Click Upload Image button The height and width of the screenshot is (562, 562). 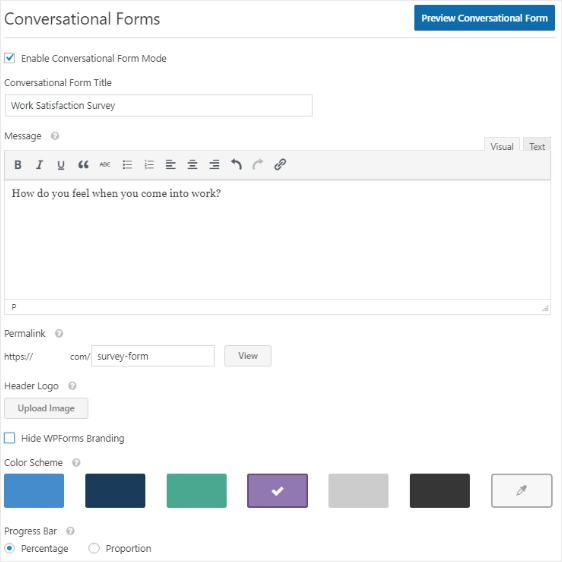tap(46, 408)
